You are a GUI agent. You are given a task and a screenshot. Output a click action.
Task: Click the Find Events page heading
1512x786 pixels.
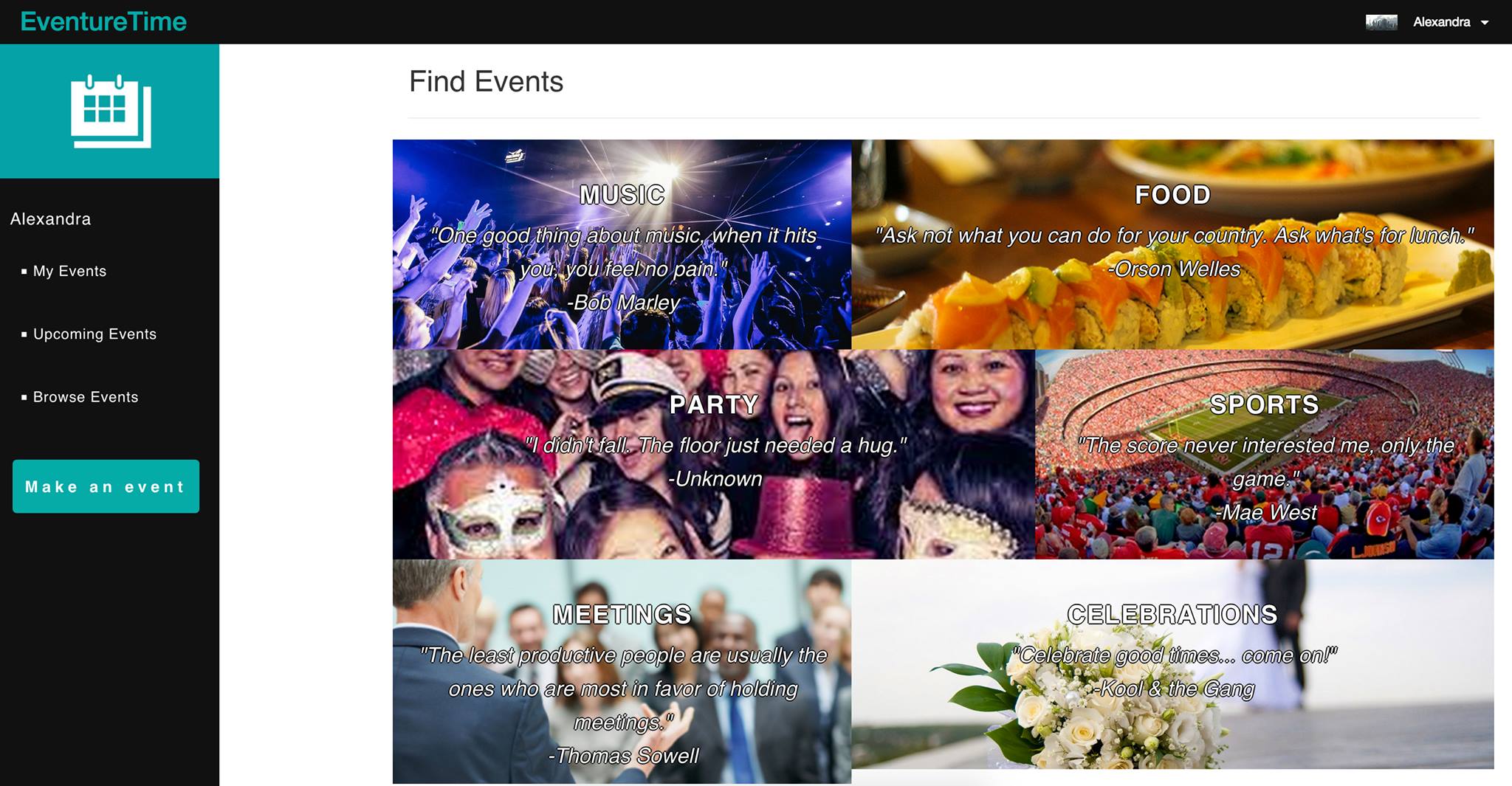(x=486, y=81)
